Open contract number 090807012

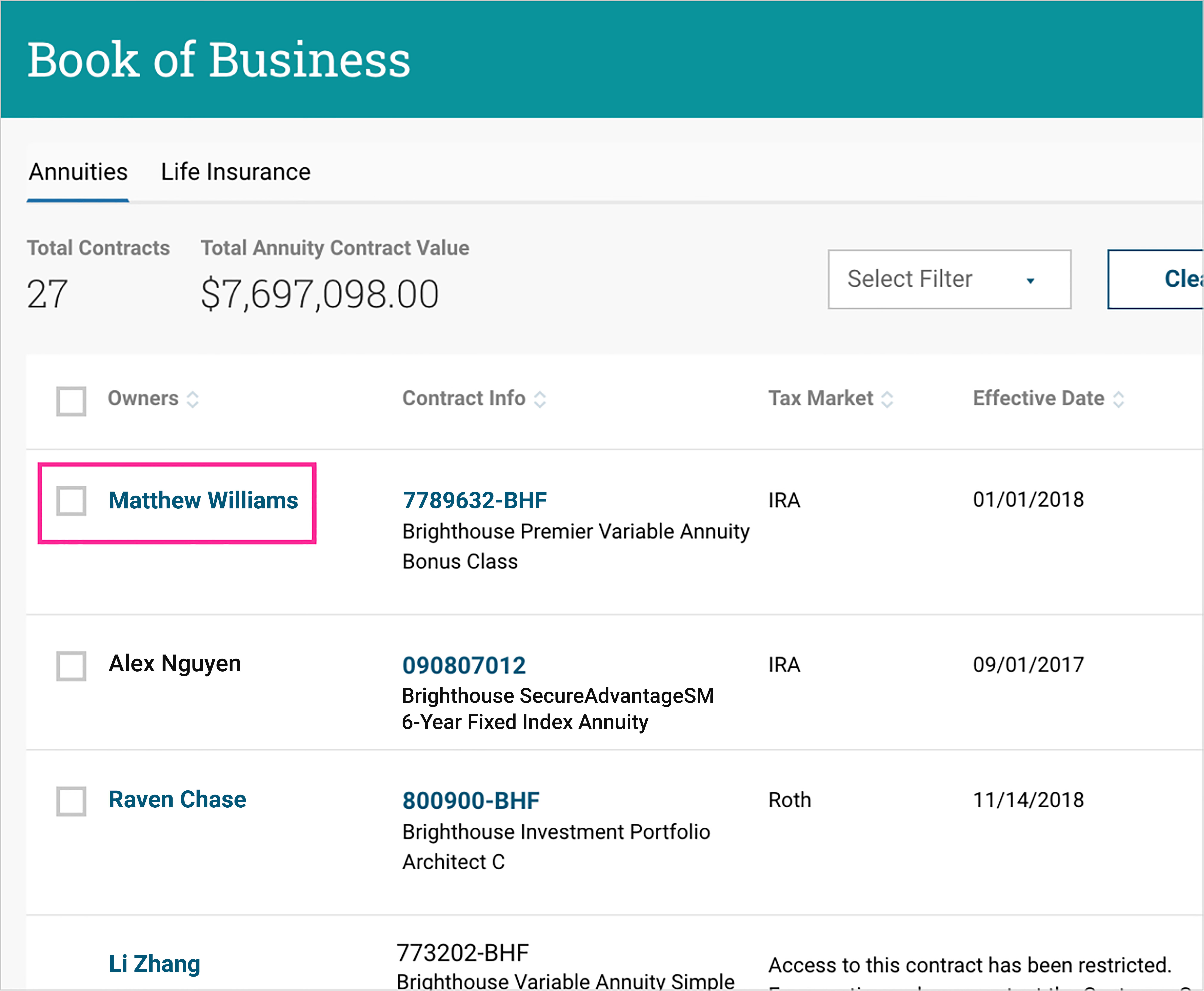coord(463,665)
